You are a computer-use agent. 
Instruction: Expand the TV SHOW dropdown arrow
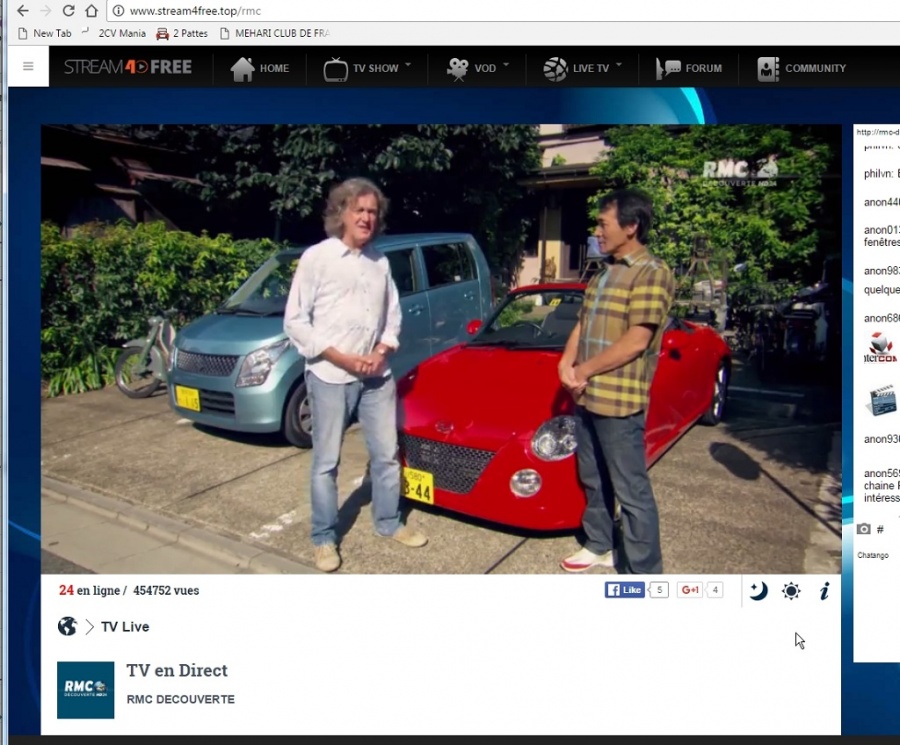408,65
